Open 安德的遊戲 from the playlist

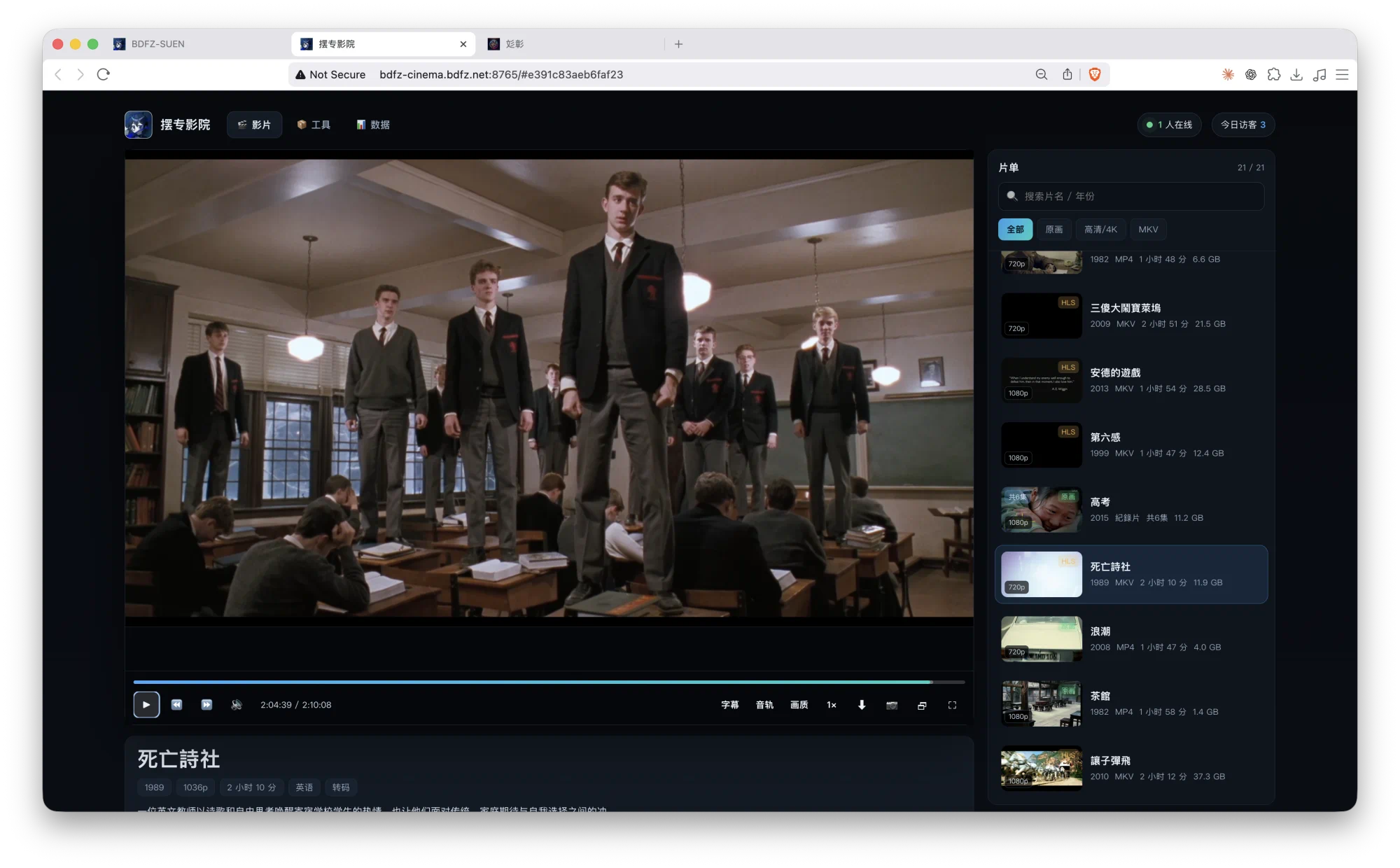point(1131,380)
